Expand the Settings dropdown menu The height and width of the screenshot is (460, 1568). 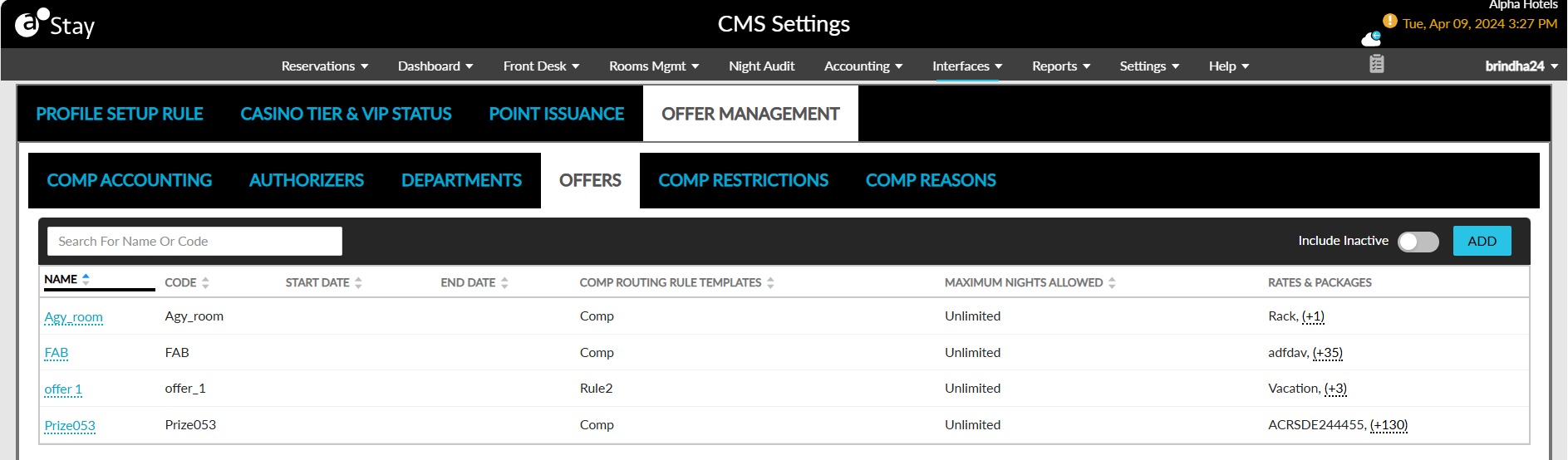coord(1149,66)
